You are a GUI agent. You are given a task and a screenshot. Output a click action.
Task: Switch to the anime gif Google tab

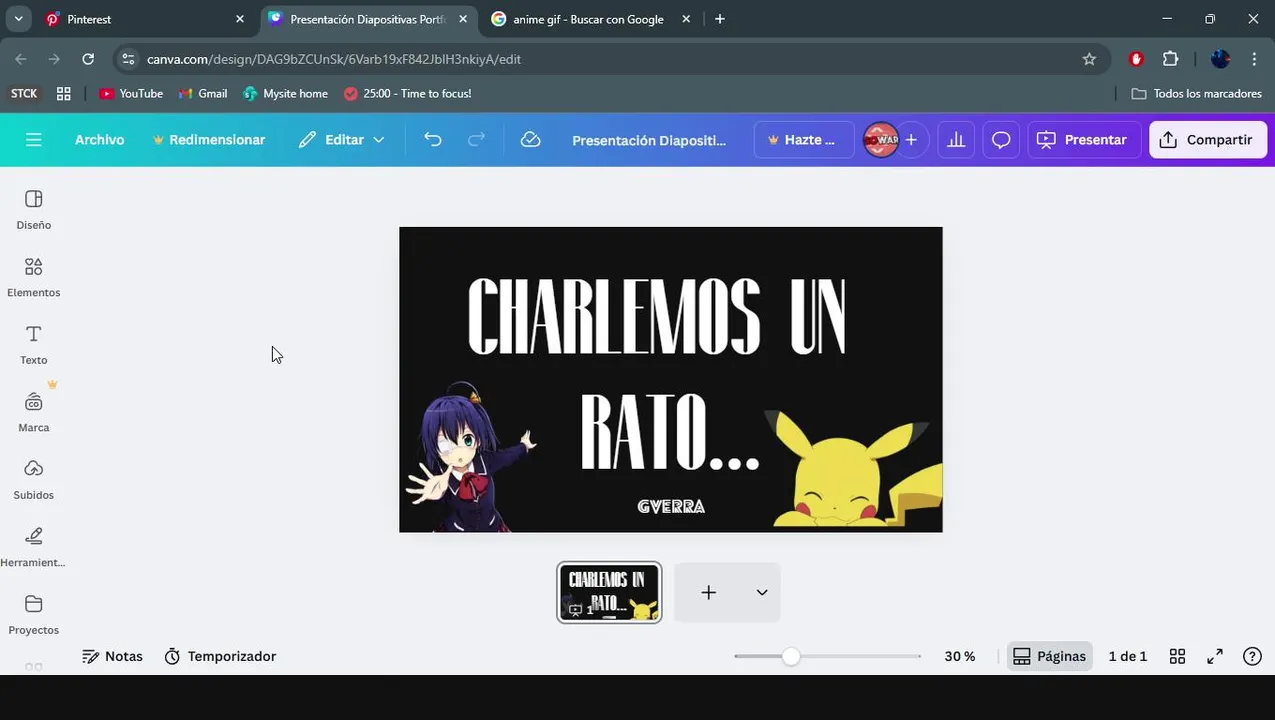pyautogui.click(x=590, y=19)
